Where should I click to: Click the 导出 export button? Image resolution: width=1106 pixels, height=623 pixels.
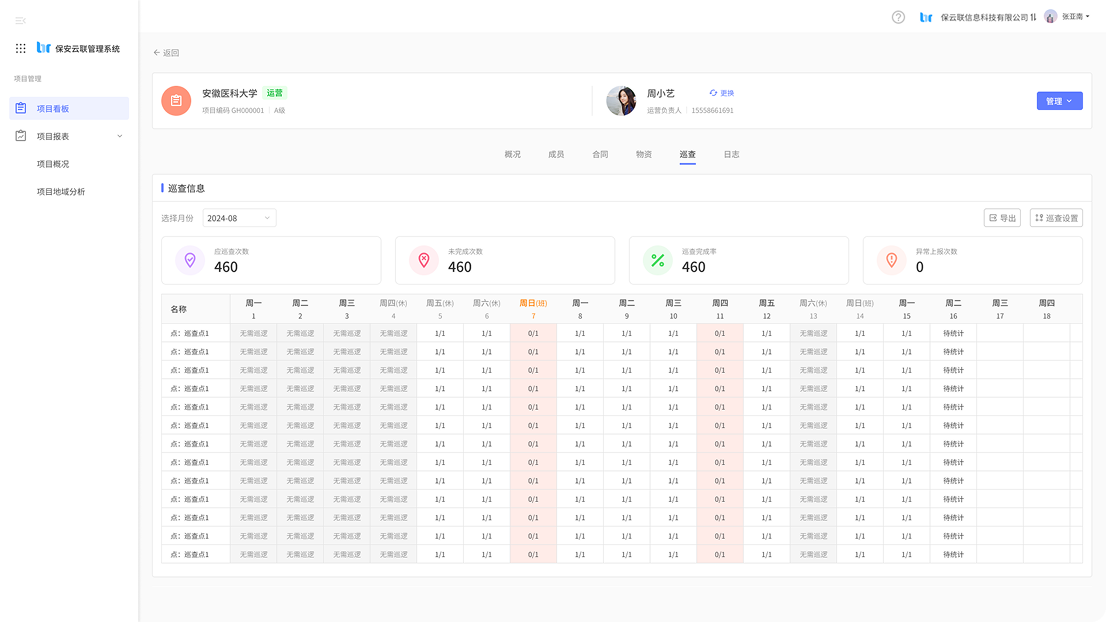tap(1002, 218)
